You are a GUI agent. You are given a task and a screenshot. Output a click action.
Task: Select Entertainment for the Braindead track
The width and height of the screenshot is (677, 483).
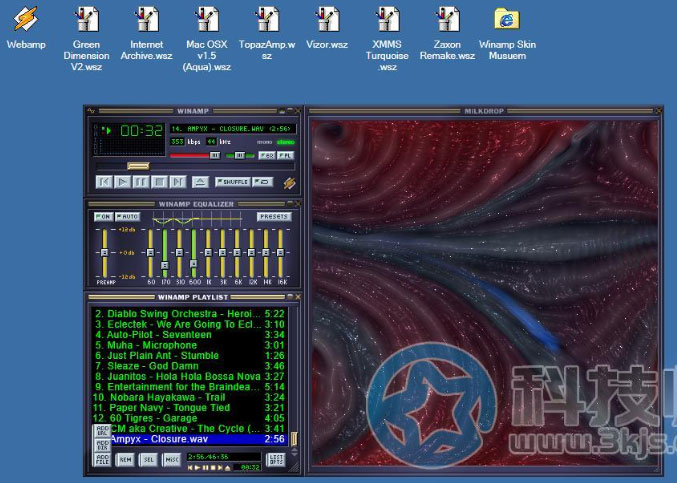[189, 387]
